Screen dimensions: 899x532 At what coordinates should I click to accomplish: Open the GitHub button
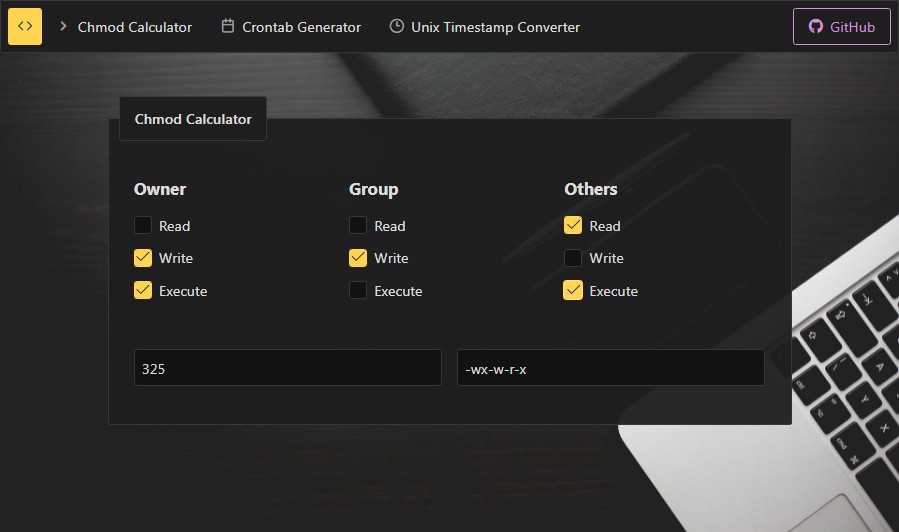click(x=841, y=27)
